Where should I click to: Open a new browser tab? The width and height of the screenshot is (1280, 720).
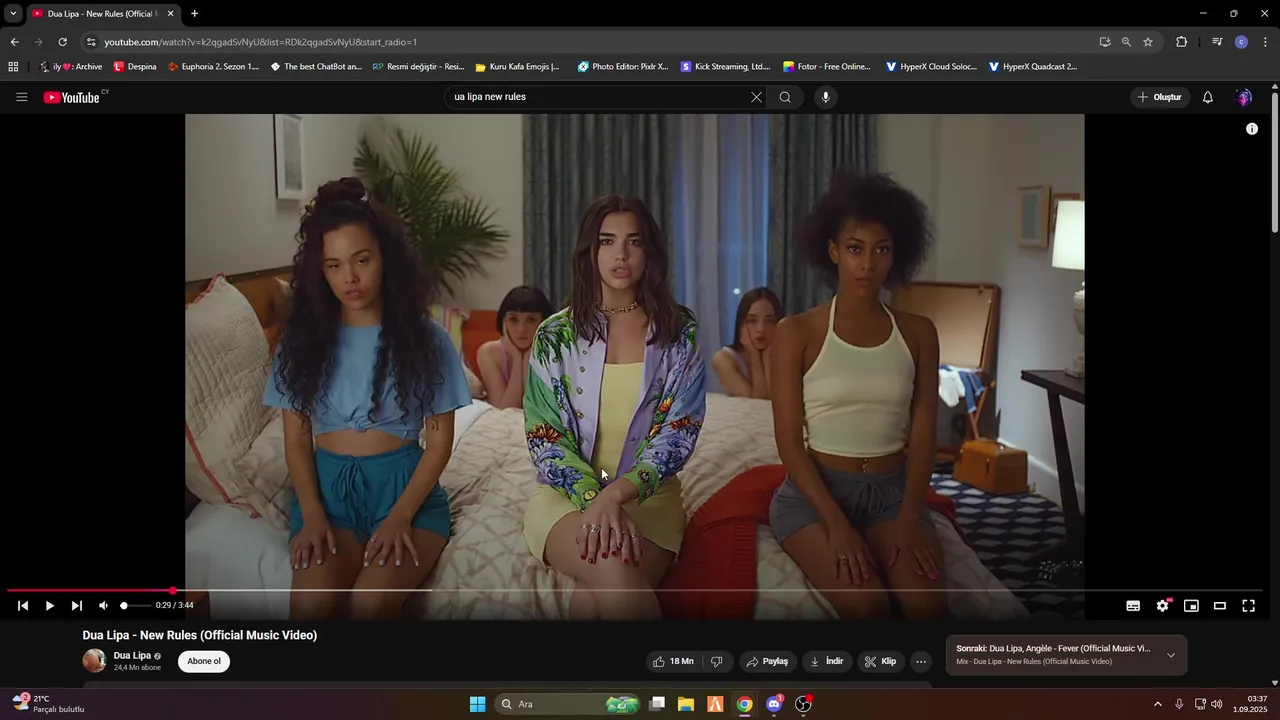194,14
